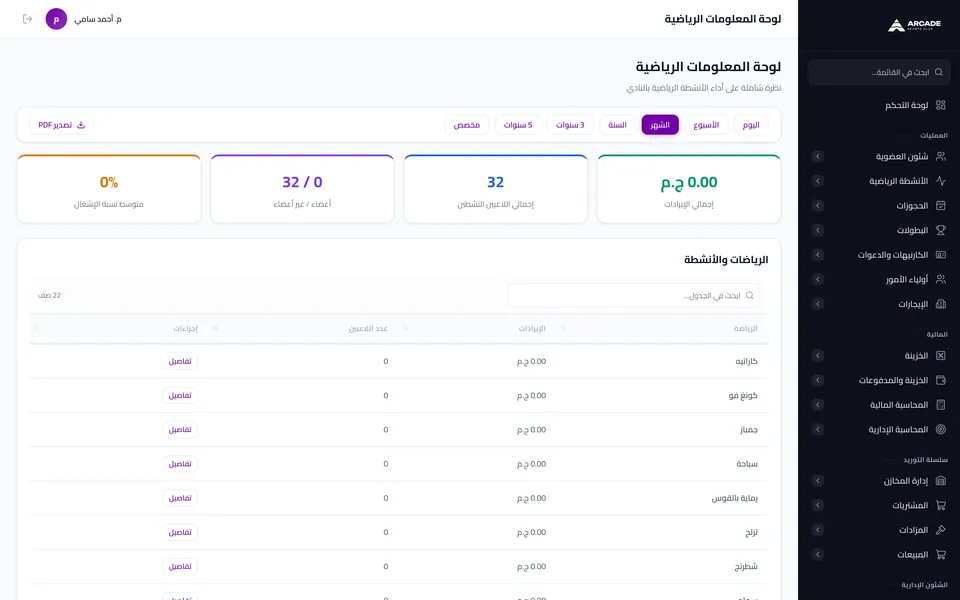This screenshot has height=600, width=960.
Task: Open تفاصيل for سباحة row
Action: [x=180, y=464]
